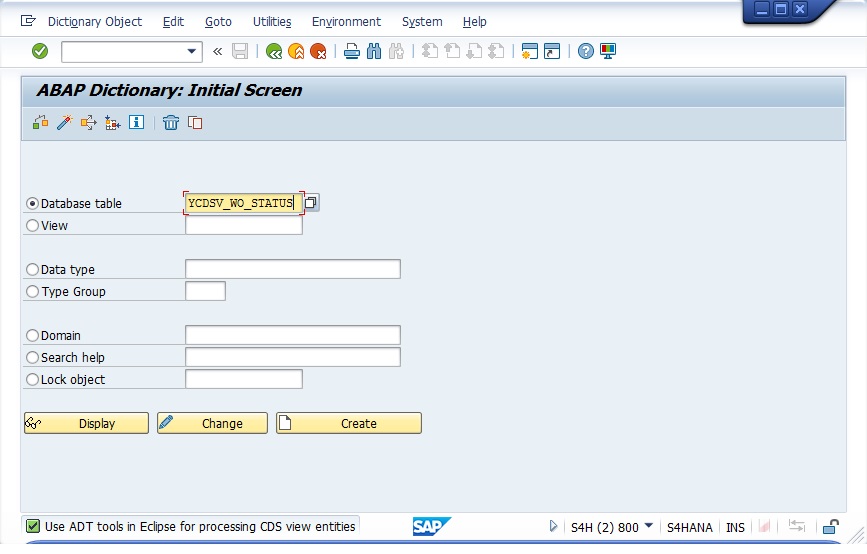
Task: Click the Display button
Action: 86,424
